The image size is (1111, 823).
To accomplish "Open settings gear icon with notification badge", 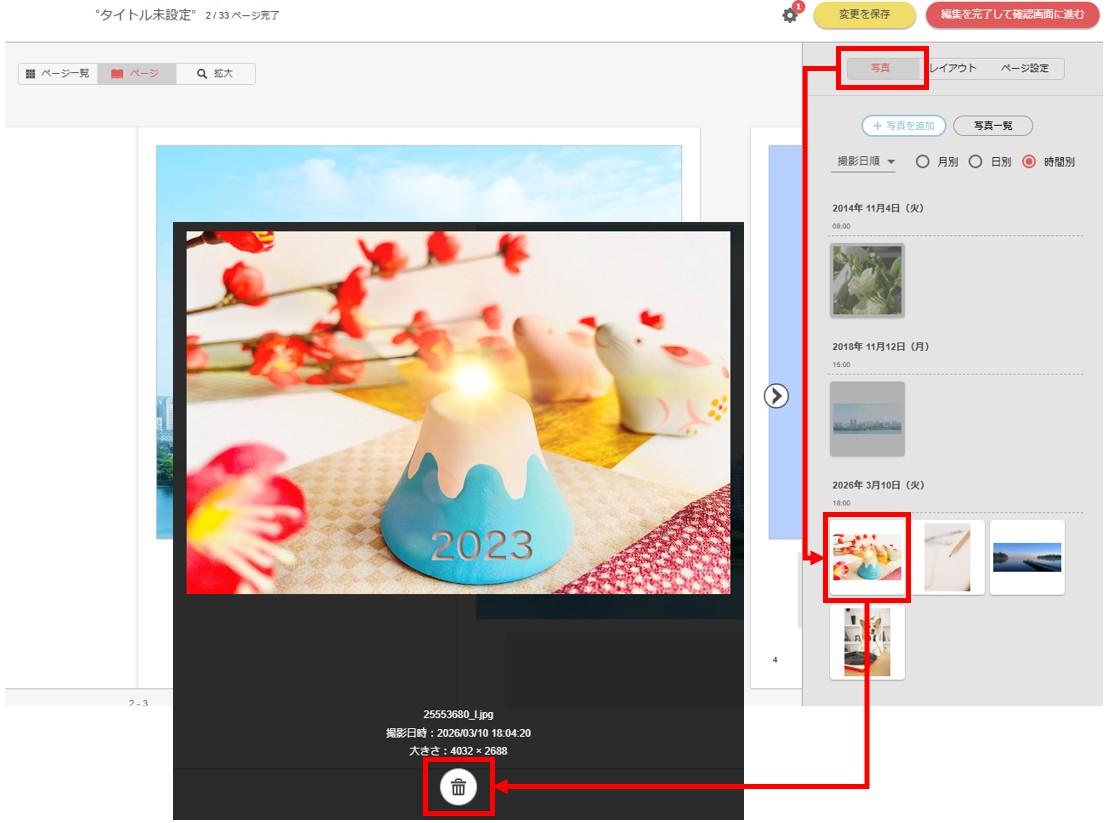I will tap(790, 15).
